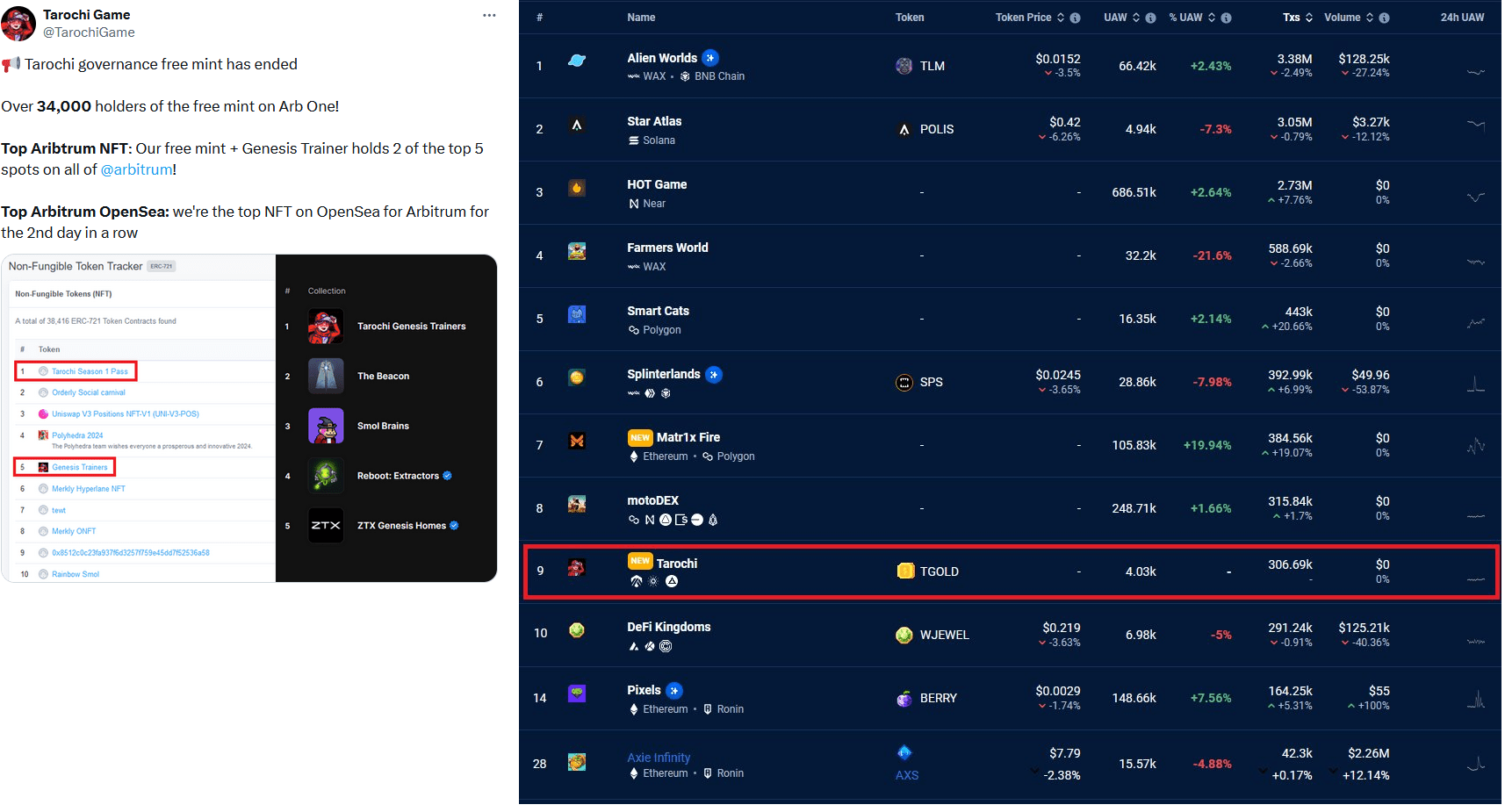Click the '$128.25k' volume value

click(1364, 59)
